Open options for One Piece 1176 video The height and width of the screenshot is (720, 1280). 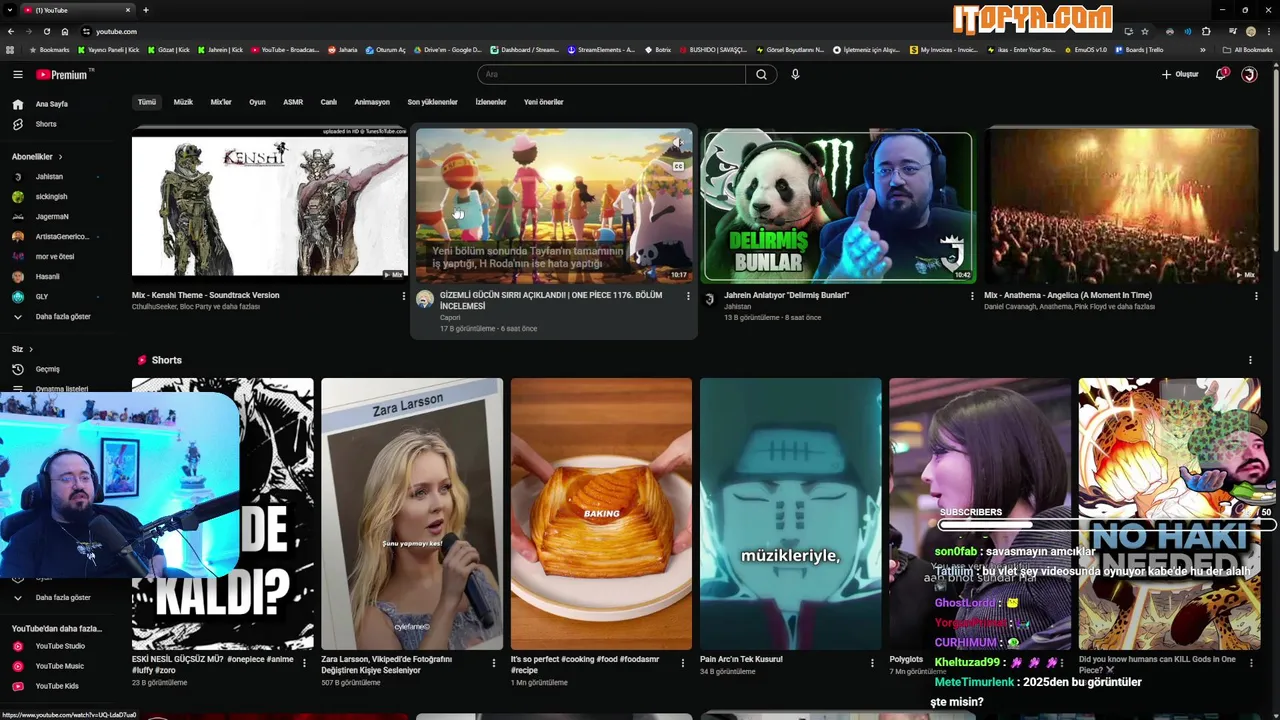point(688,296)
